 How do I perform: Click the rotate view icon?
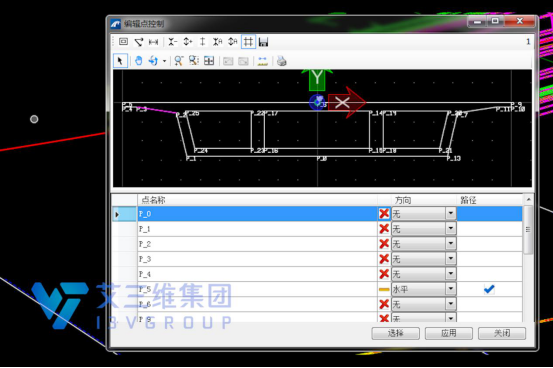click(153, 61)
